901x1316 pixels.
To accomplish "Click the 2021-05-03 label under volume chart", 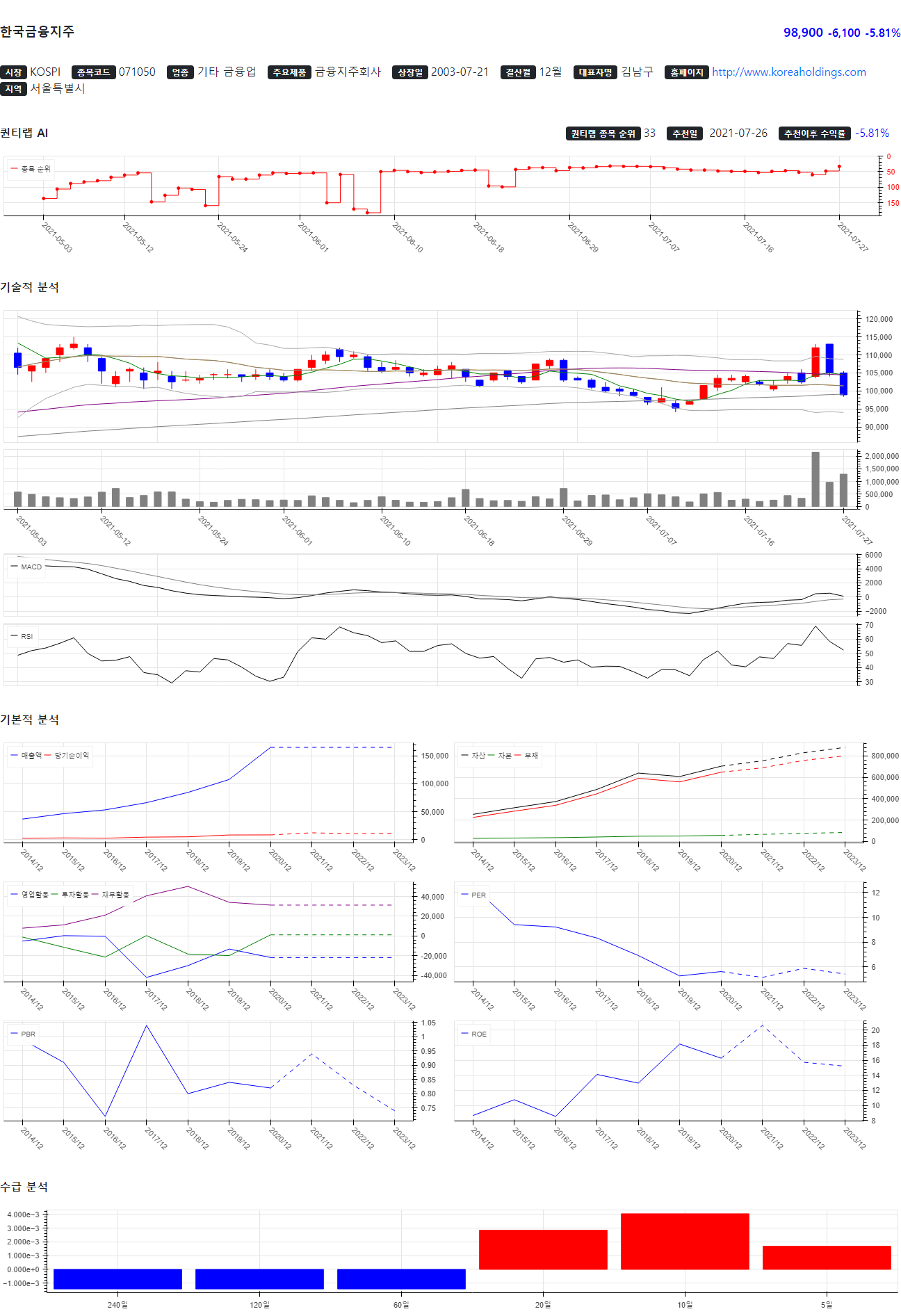I will 31,530.
